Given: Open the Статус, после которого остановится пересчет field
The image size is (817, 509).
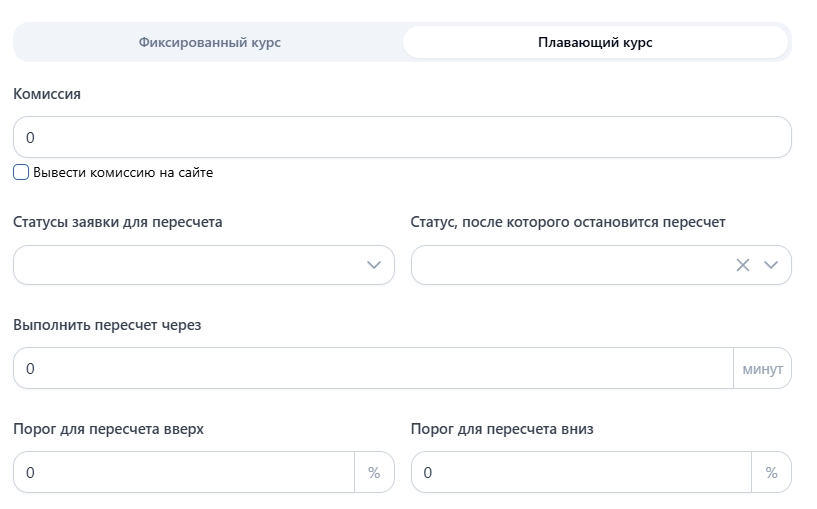Looking at the screenshot, I should tap(570, 265).
